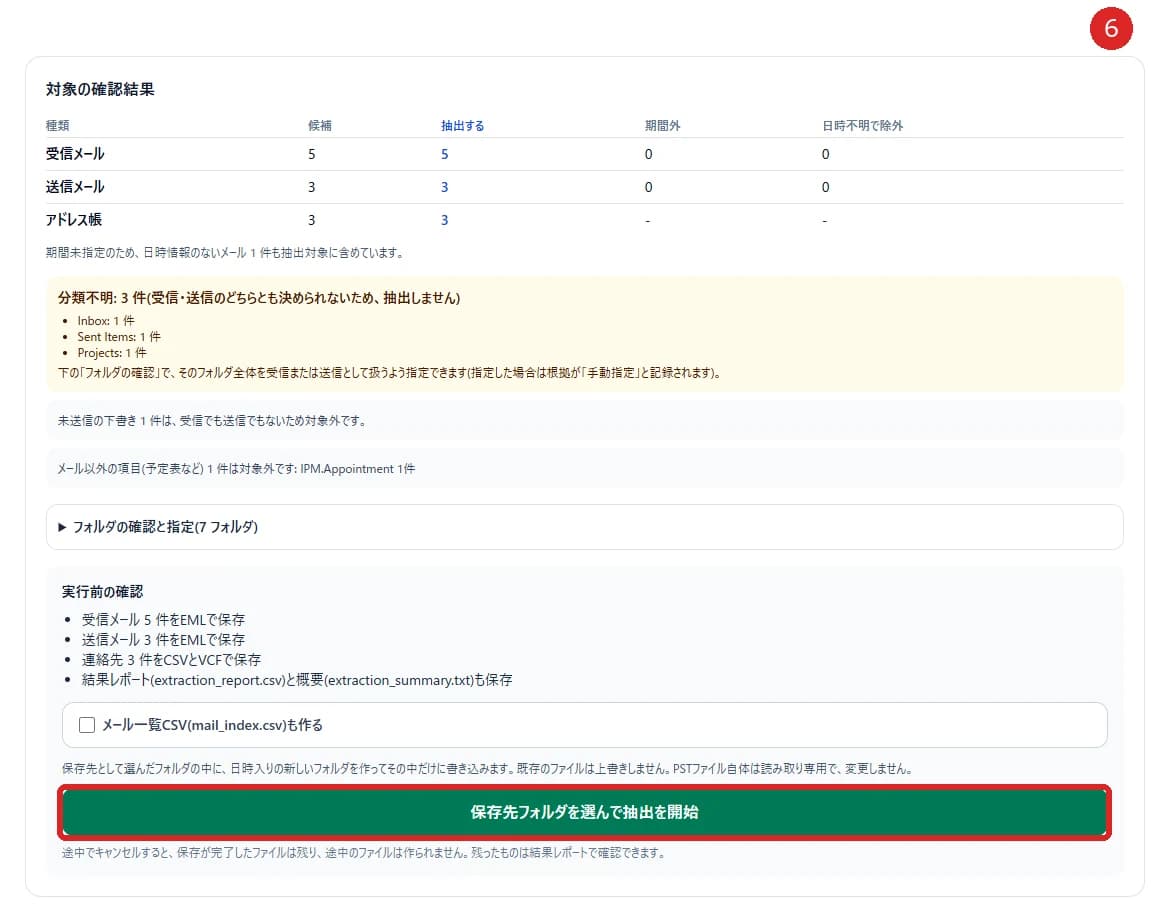Click the Projects: 1 件 list item
The height and width of the screenshot is (917, 1169).
tap(112, 353)
